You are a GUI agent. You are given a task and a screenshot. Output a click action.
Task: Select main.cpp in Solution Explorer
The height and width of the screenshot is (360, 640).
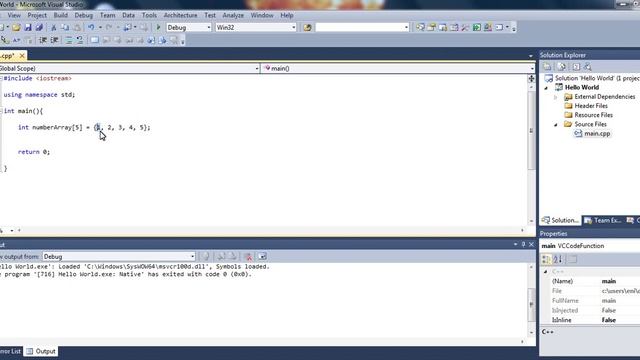(x=597, y=133)
